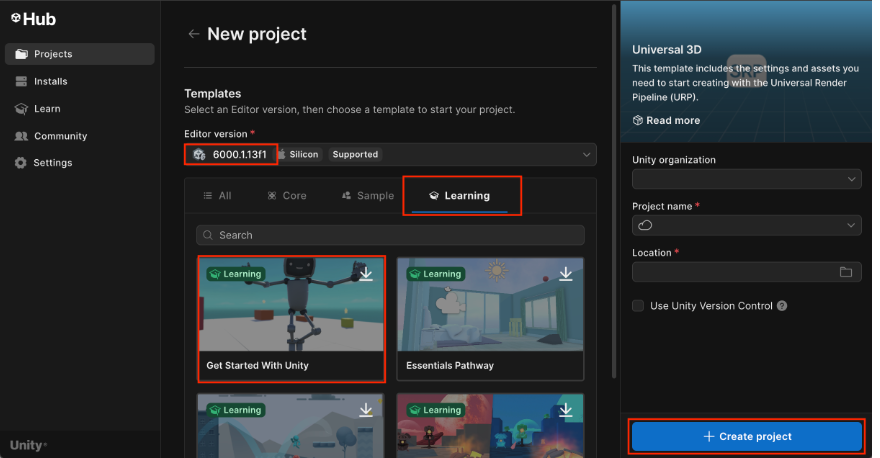The width and height of the screenshot is (880, 458).
Task: Go back using the arrow beside New project
Action: click(x=194, y=34)
